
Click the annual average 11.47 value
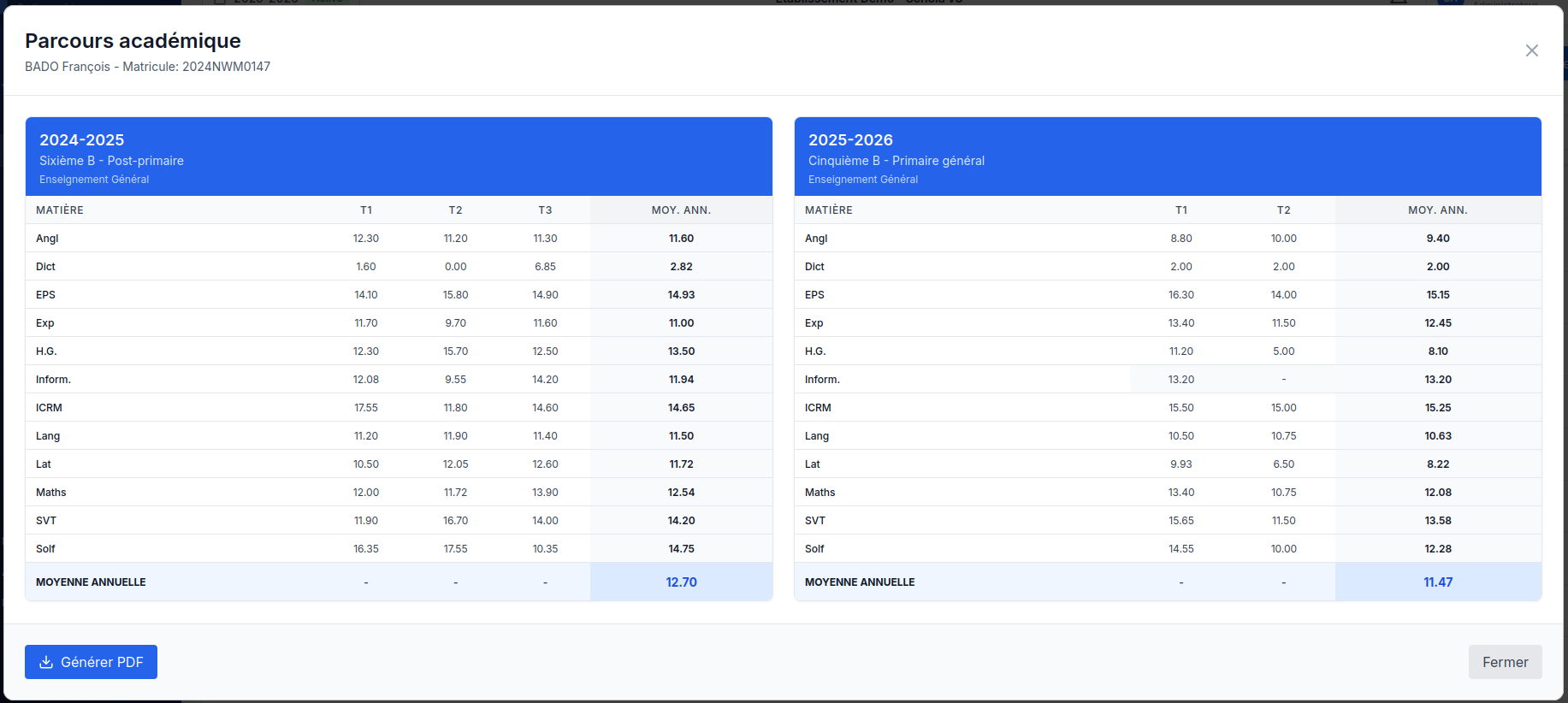tap(1438, 582)
